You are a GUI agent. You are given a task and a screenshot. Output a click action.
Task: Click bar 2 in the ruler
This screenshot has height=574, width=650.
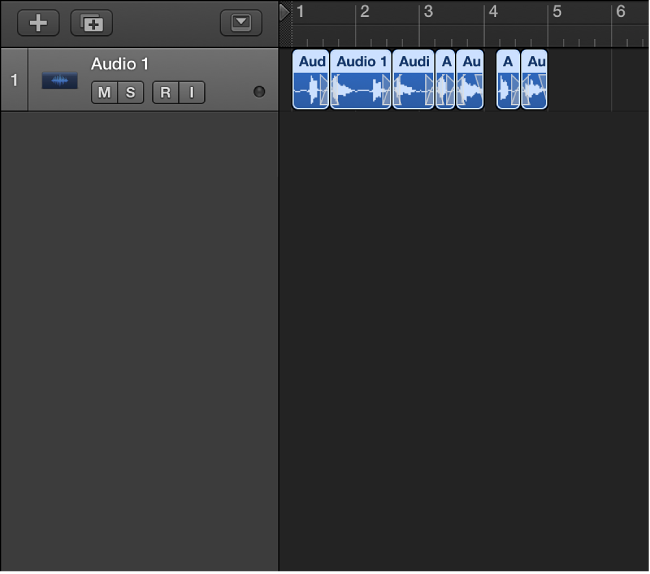(364, 12)
